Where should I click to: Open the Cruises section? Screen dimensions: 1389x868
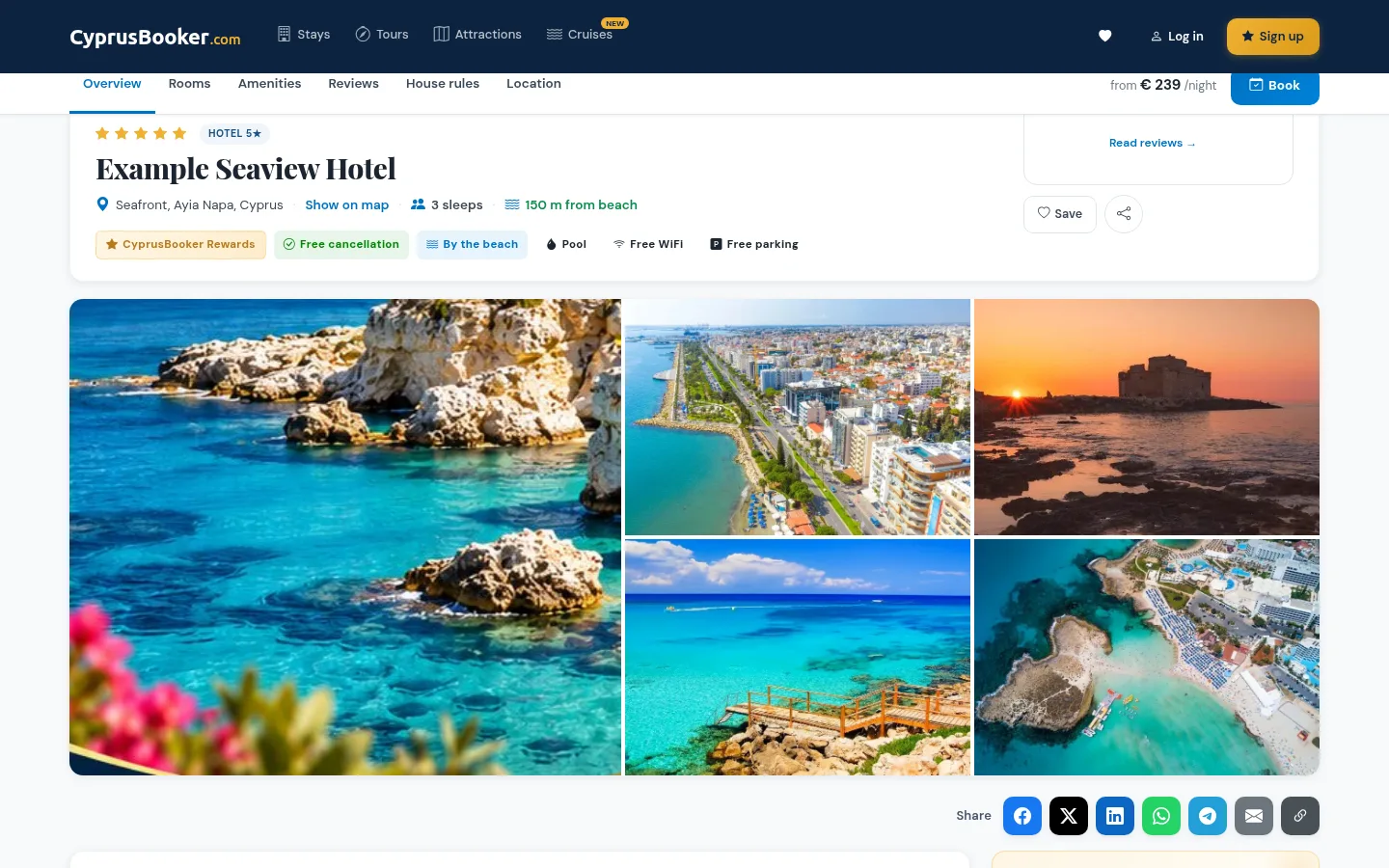(580, 35)
